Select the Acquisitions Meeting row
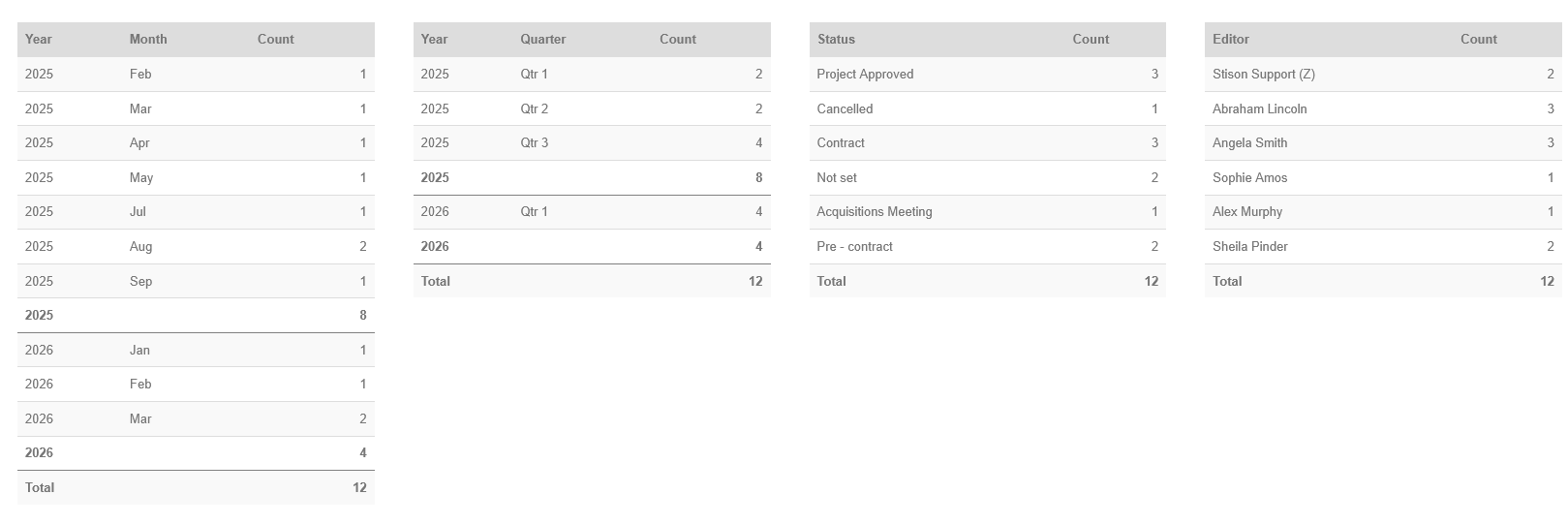 (x=987, y=212)
